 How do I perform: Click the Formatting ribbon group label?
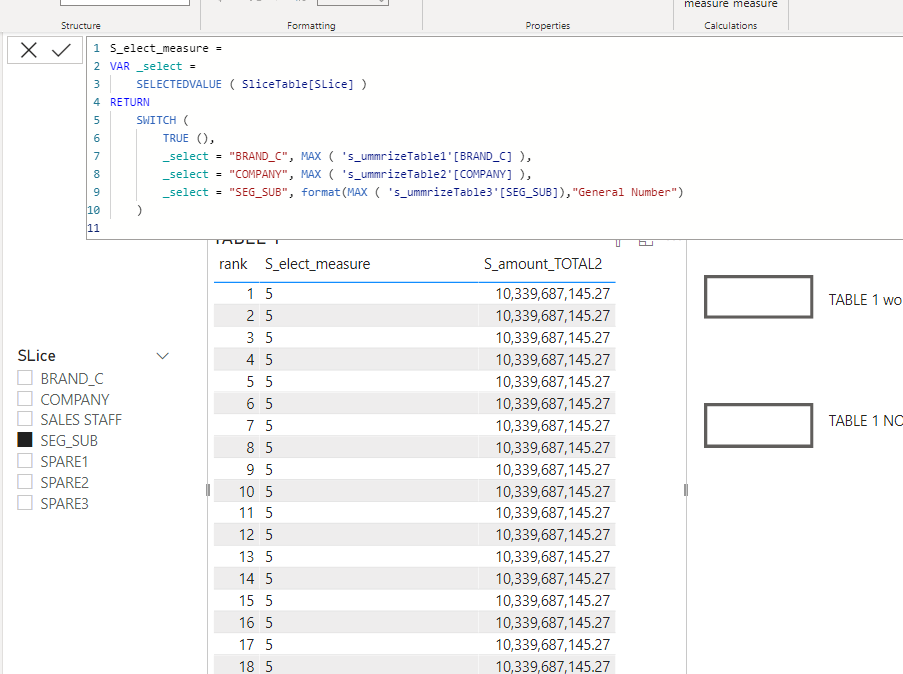pyautogui.click(x=311, y=25)
